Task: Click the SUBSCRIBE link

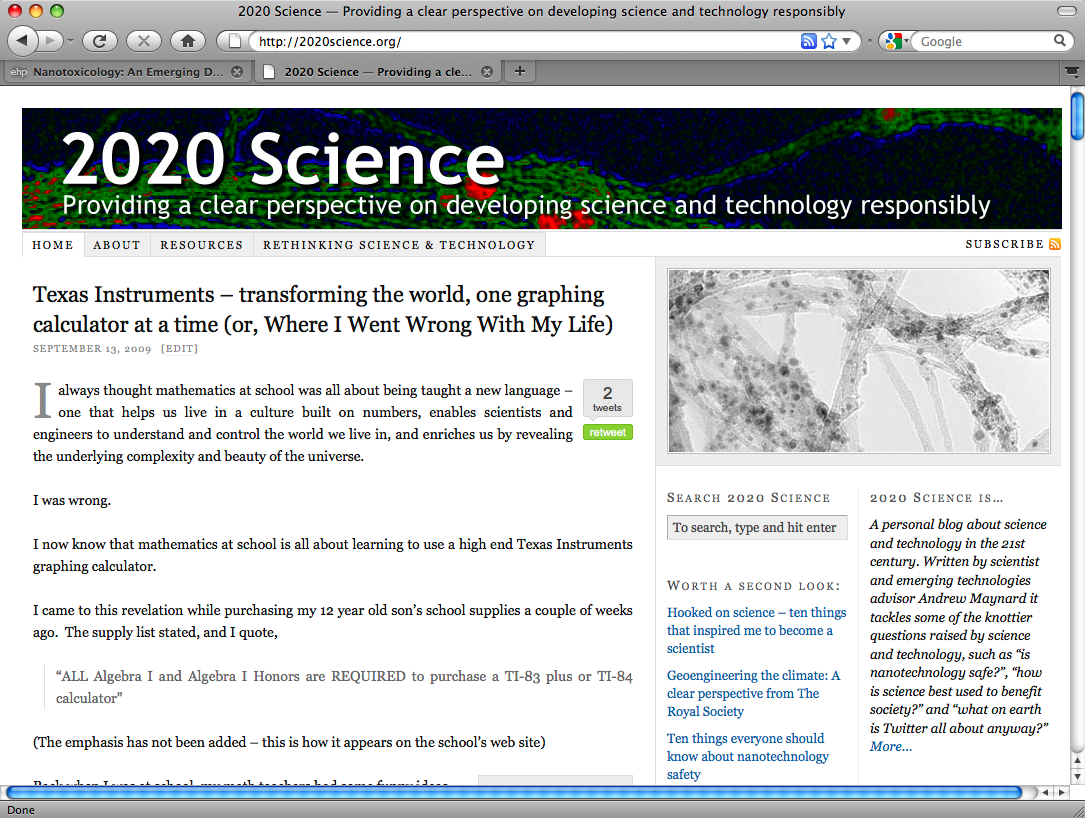Action: 1004,244
